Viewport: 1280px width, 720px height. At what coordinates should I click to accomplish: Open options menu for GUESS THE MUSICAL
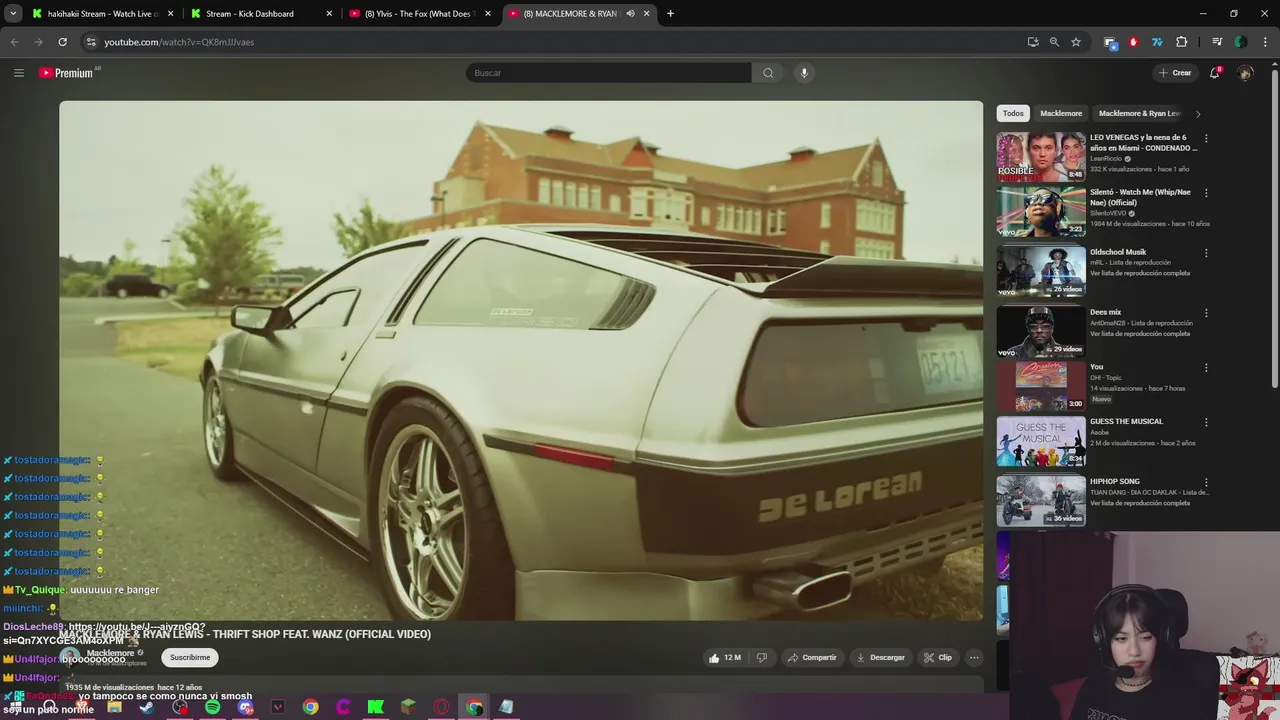[x=1206, y=422]
